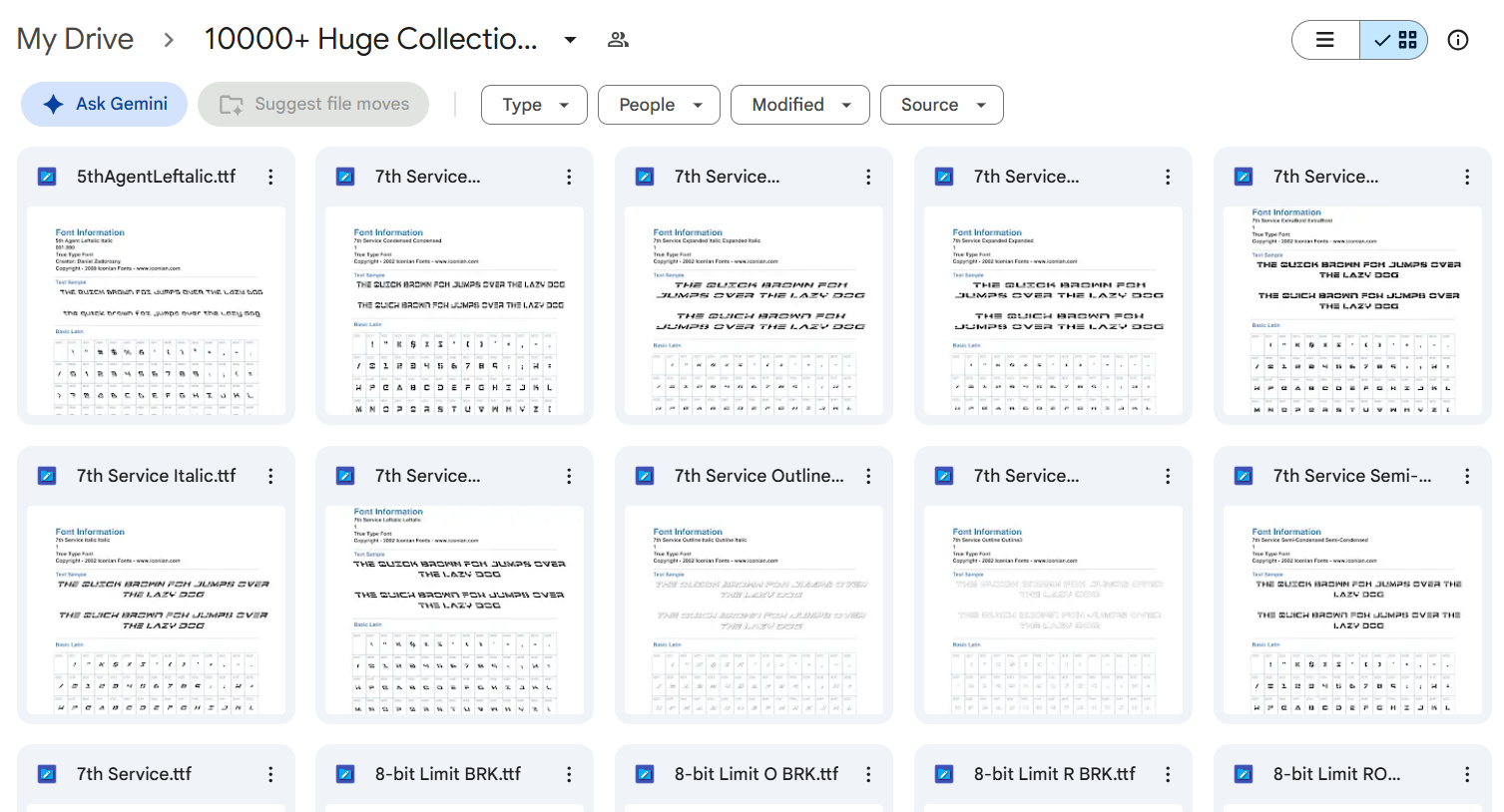Viewport: 1504px width, 812px height.
Task: Expand the People filter dropdown
Action: tap(659, 105)
